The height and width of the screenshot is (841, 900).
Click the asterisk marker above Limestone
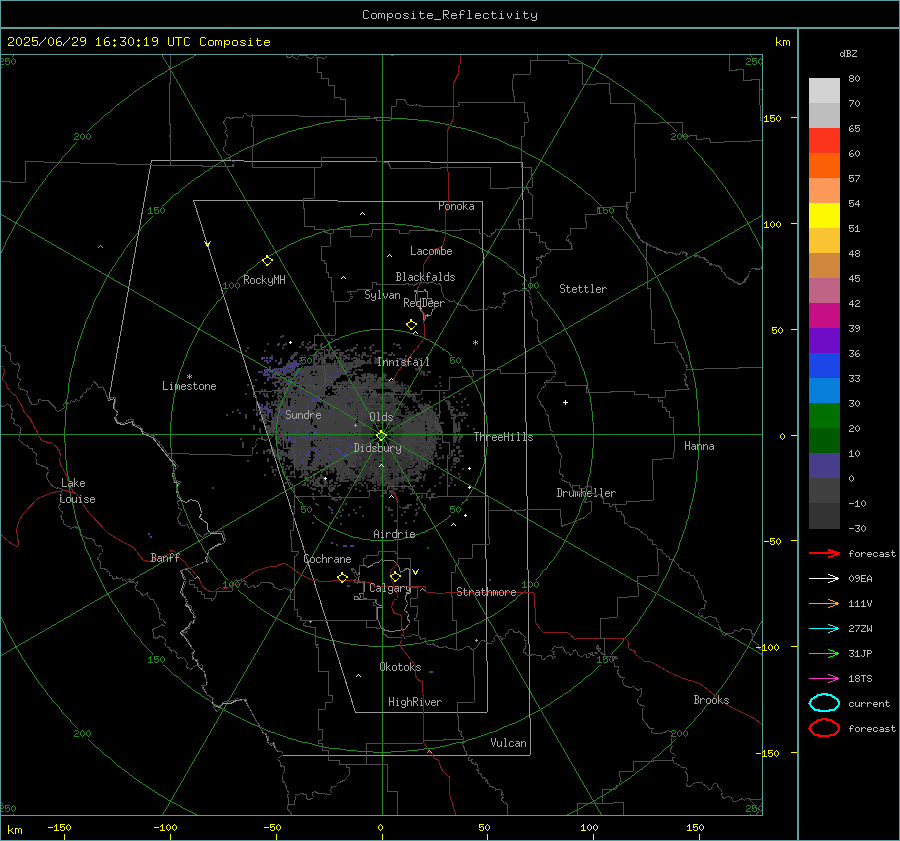(189, 377)
